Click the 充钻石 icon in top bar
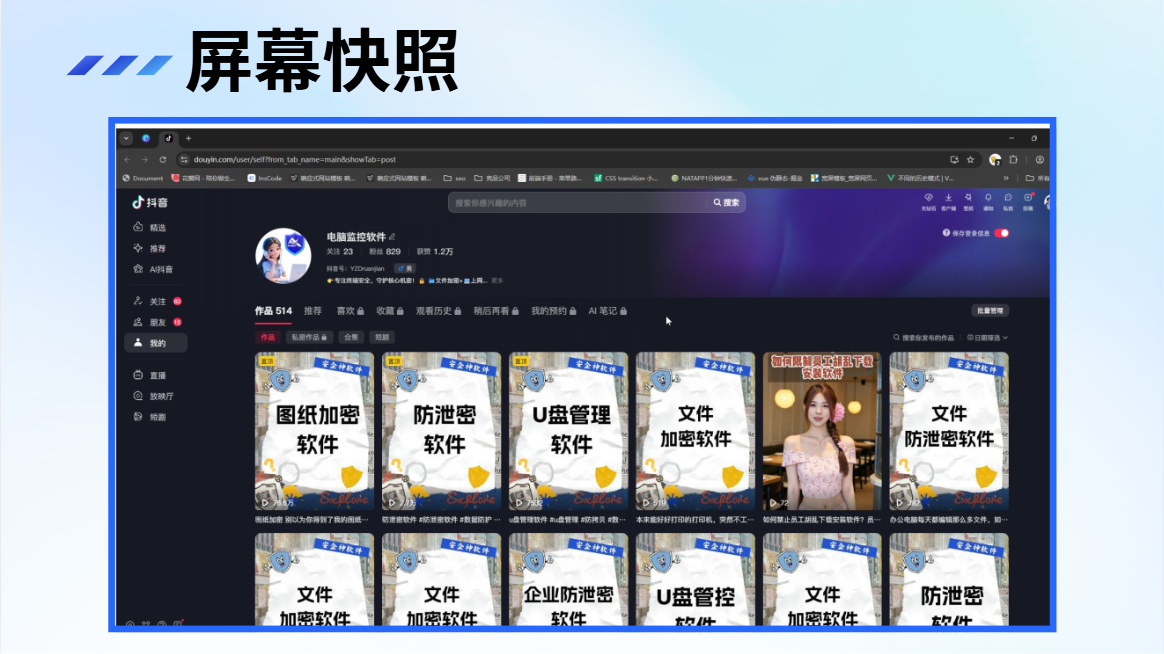The height and width of the screenshot is (654, 1164). (928, 202)
